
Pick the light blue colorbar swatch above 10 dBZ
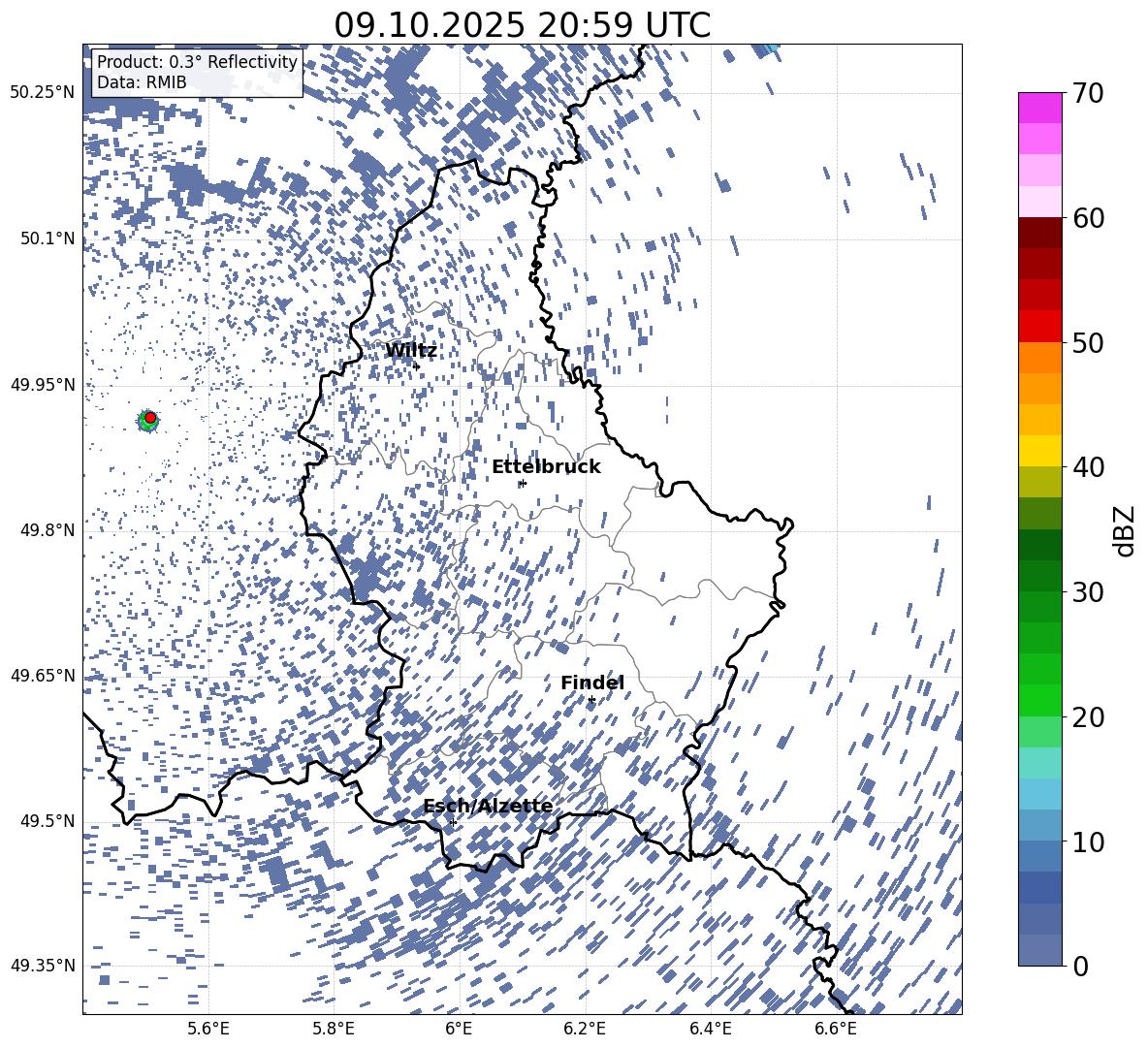click(x=1040, y=794)
